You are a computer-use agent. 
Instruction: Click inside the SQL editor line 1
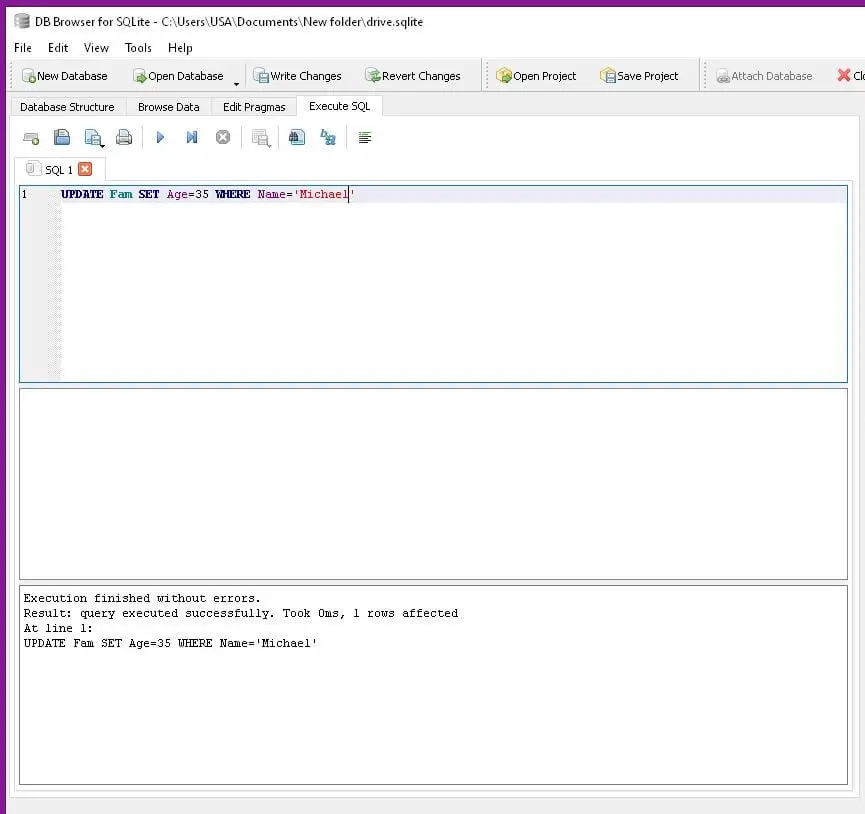[x=453, y=194]
